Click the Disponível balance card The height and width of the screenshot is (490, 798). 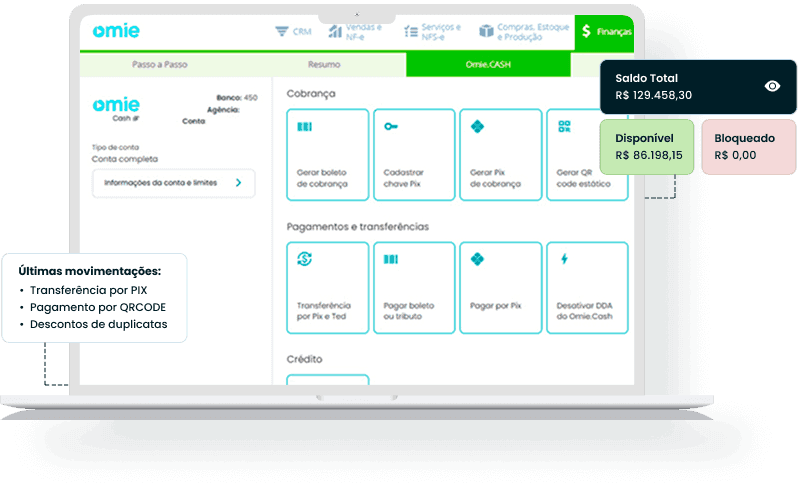pyautogui.click(x=647, y=147)
